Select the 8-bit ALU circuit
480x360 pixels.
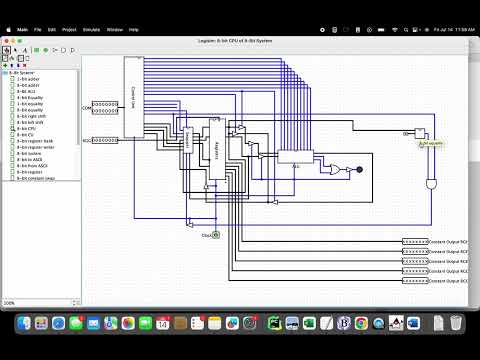26,91
